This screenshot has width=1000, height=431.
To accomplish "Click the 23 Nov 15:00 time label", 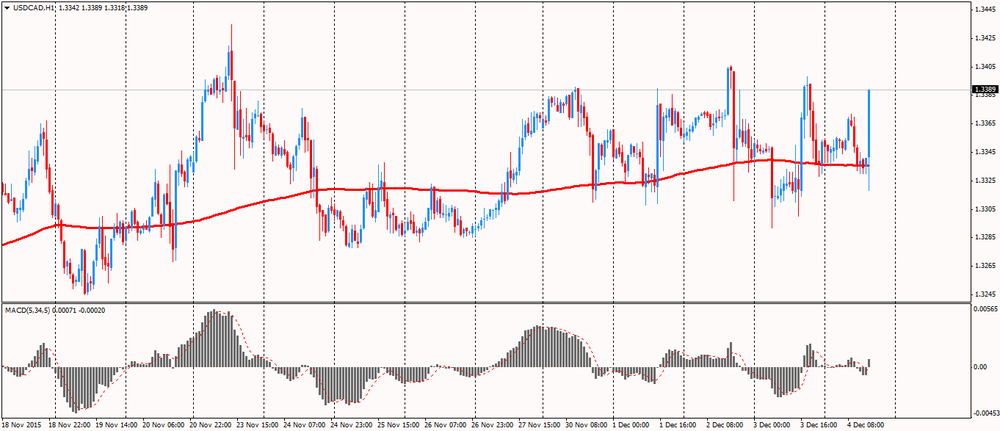I will (257, 423).
